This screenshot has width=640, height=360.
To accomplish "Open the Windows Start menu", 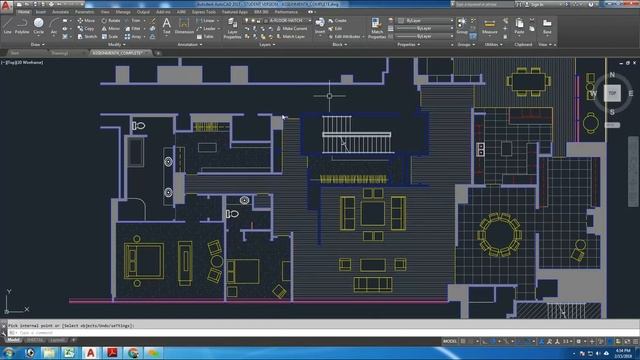I will (x=9, y=353).
